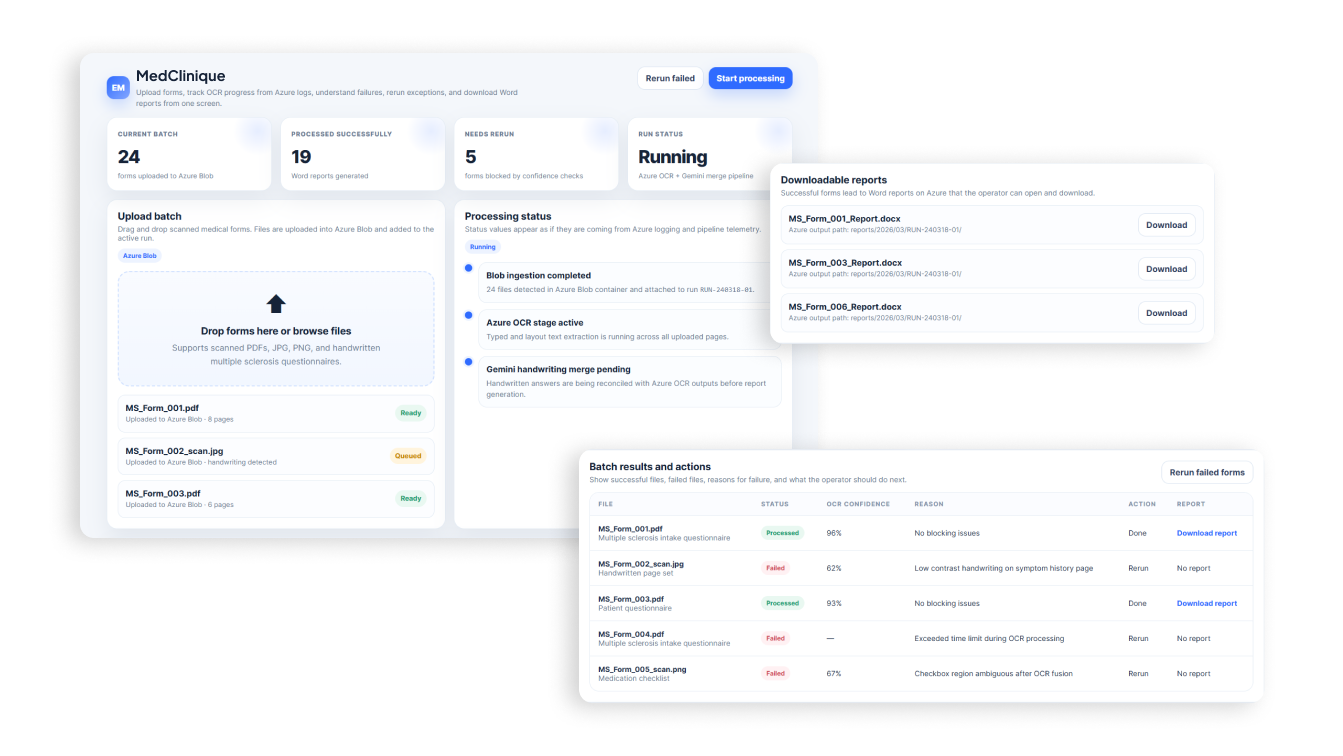The width and height of the screenshot is (1343, 756).
Task: Click the upload arrow icon
Action: click(x=276, y=304)
